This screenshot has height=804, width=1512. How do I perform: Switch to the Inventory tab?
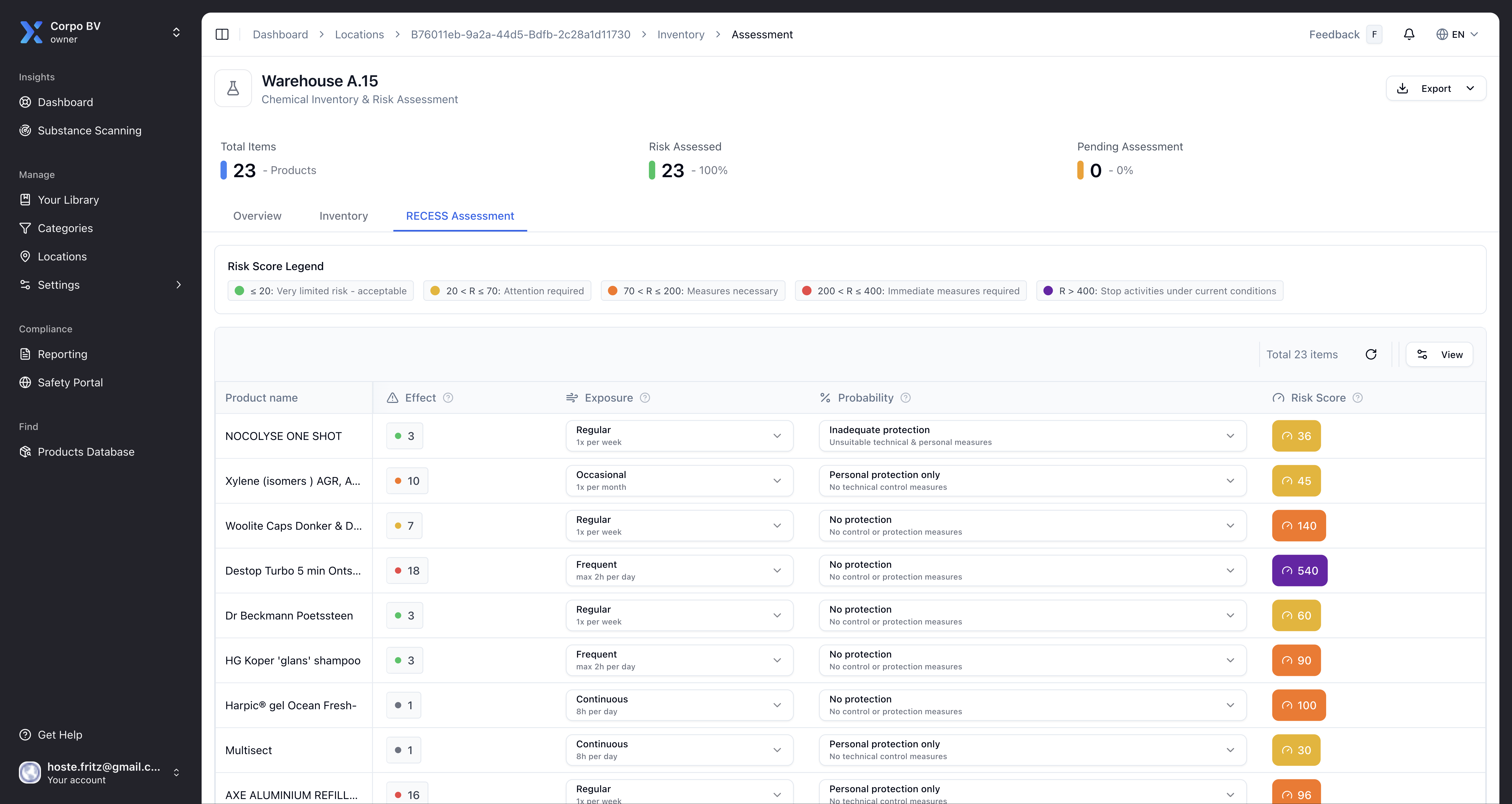pyautogui.click(x=343, y=216)
